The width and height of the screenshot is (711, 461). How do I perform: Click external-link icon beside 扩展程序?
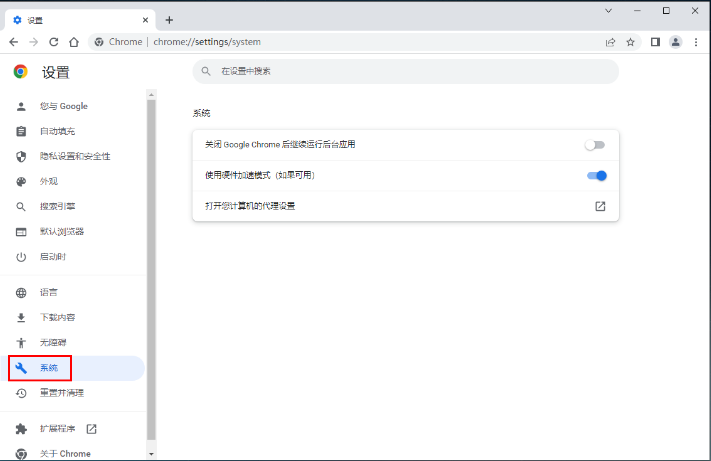pyautogui.click(x=92, y=429)
